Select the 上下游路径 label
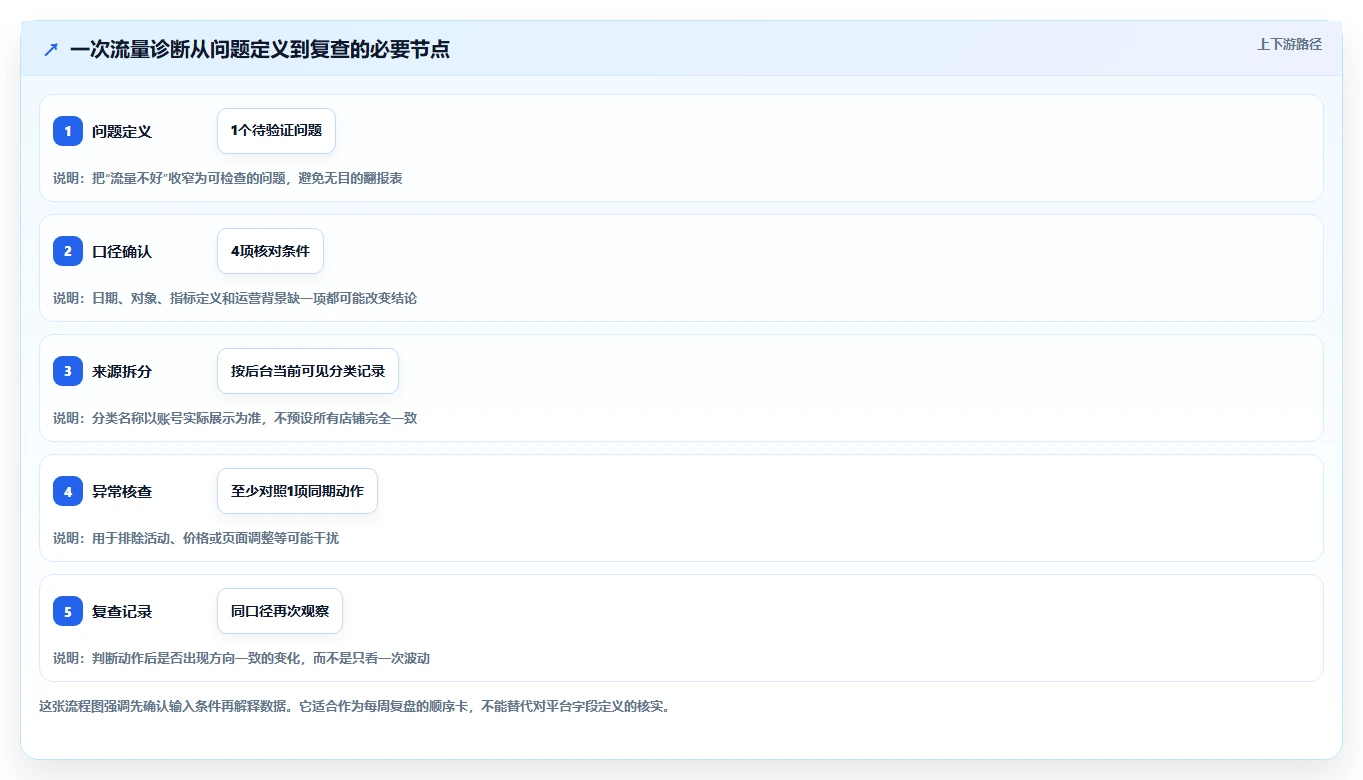The height and width of the screenshot is (780, 1363). pyautogui.click(x=1289, y=44)
